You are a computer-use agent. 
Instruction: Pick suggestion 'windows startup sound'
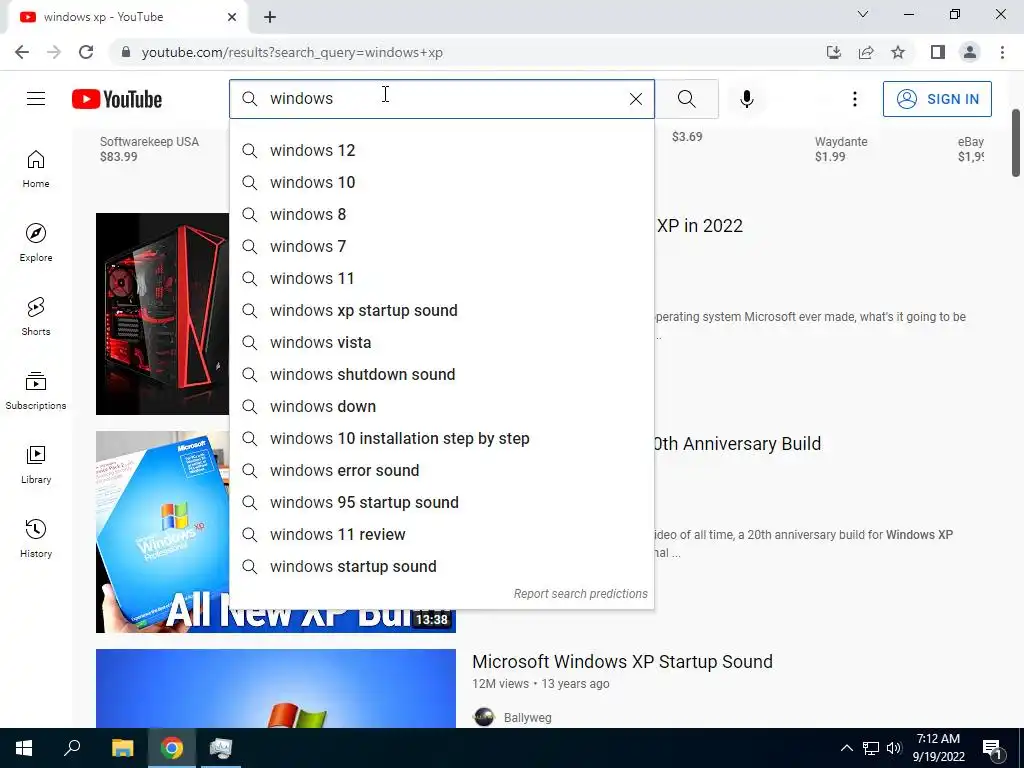click(442, 566)
